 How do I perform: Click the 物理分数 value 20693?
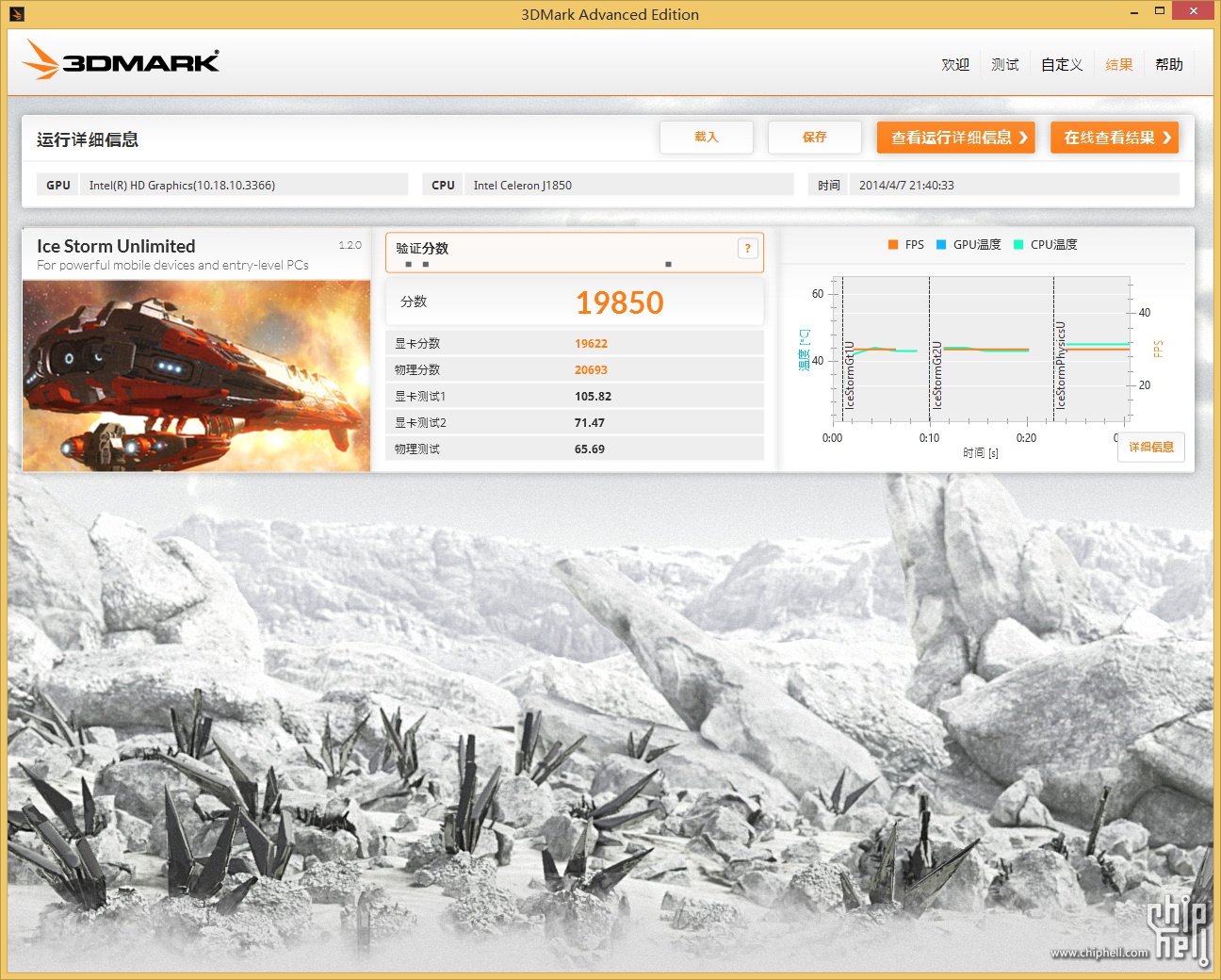[x=591, y=370]
